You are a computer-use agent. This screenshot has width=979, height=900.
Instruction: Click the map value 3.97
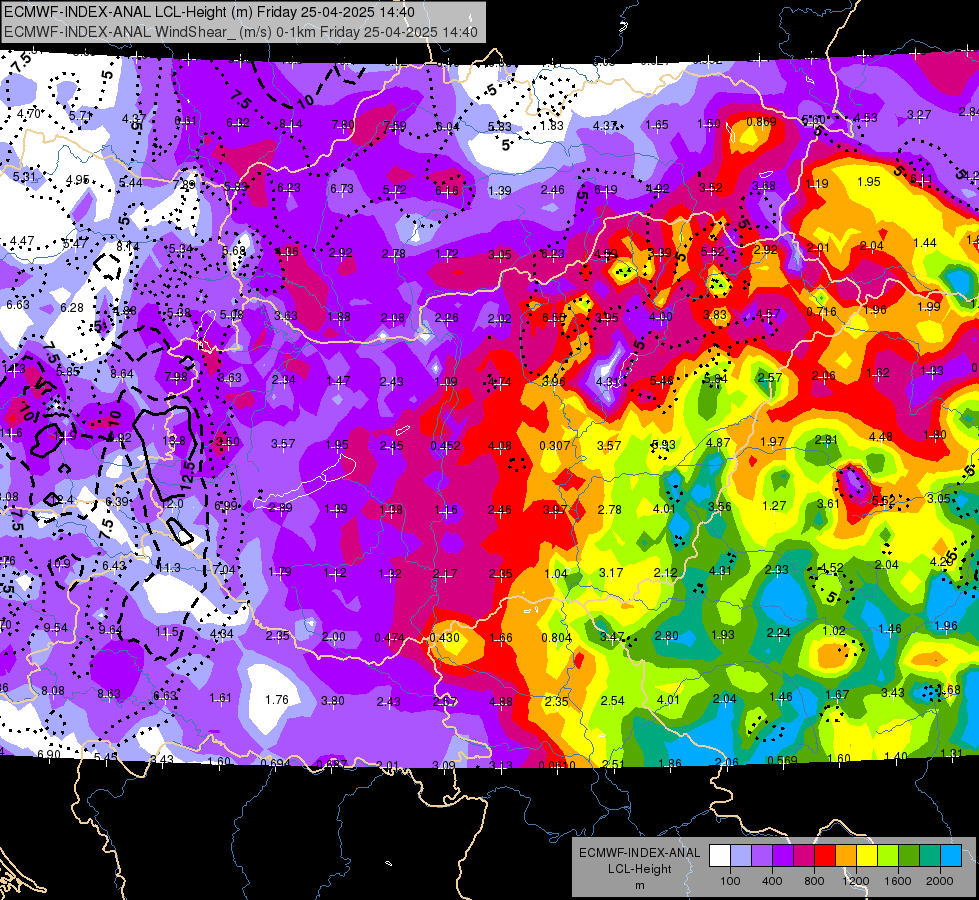[555, 509]
